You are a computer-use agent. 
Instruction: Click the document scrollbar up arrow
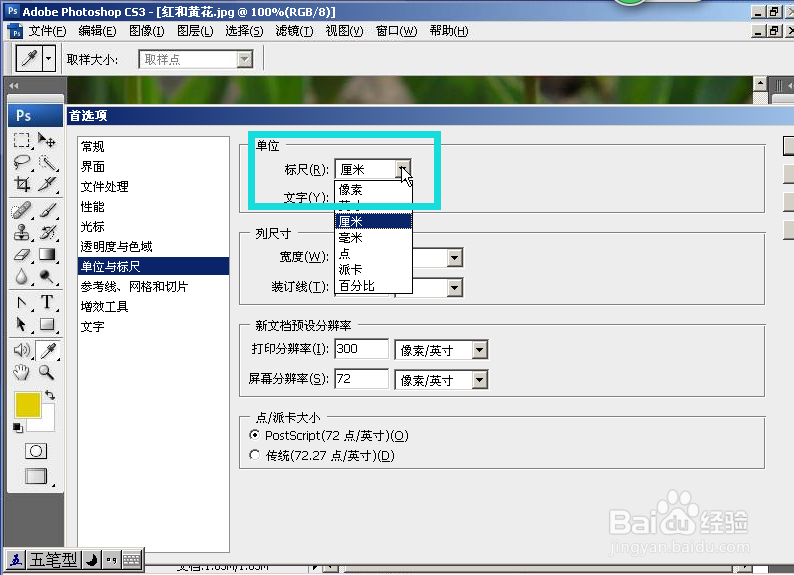[760, 84]
